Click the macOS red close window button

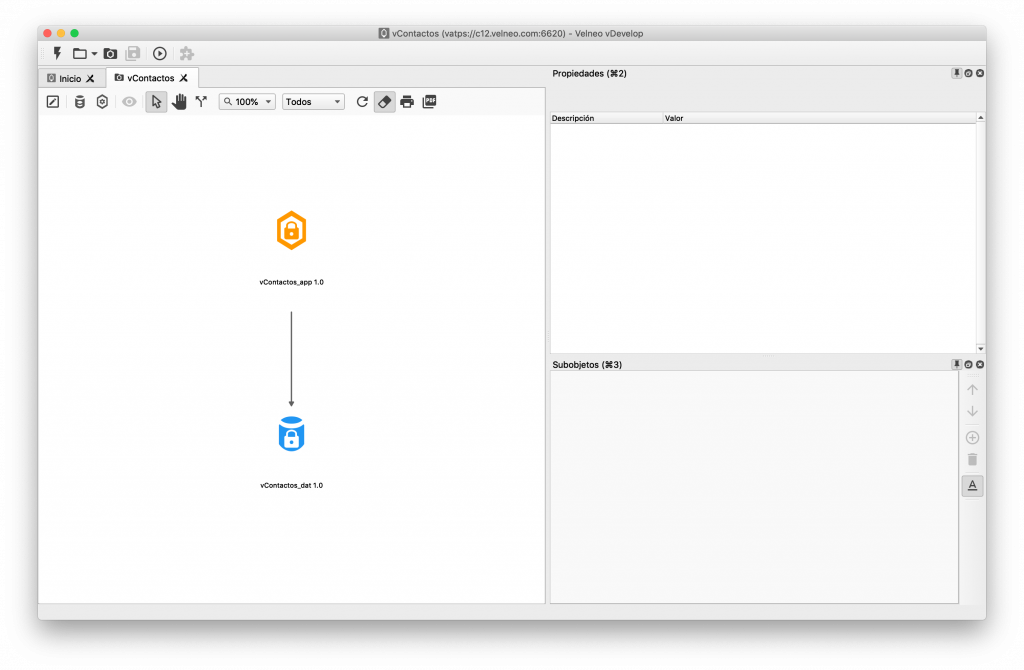coord(48,33)
